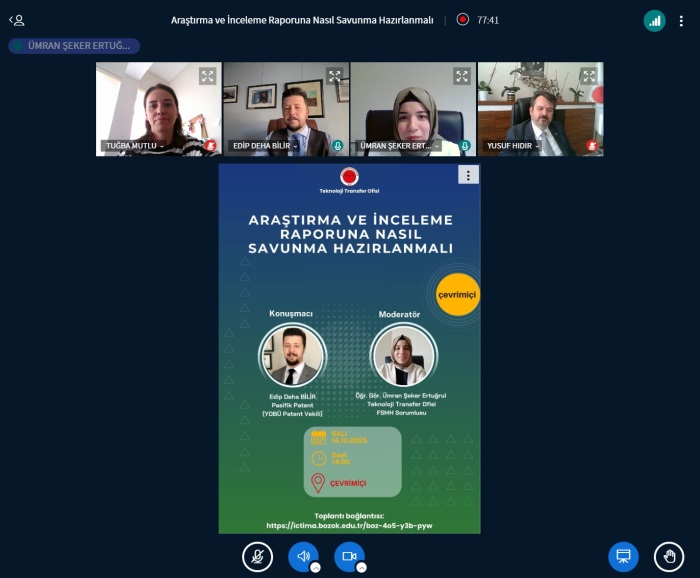
Task: Click the red recording indicator
Action: click(x=462, y=19)
